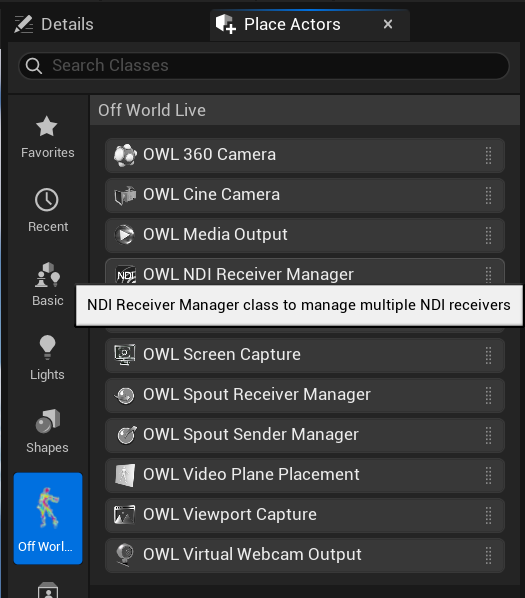Click the OWL Virtual Webcam Output icon
The width and height of the screenshot is (525, 598).
point(125,555)
